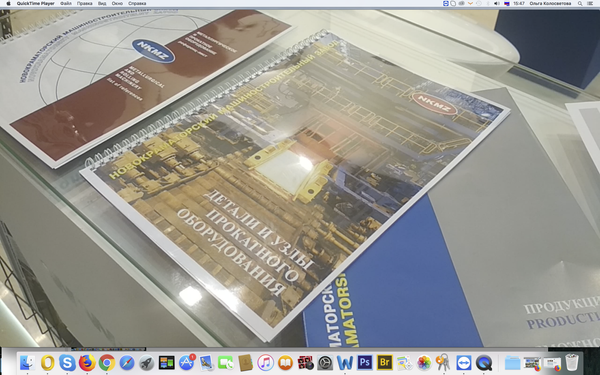Launch TeamViewer from the Dock
Viewport: 600px width, 375px height.
464,362
